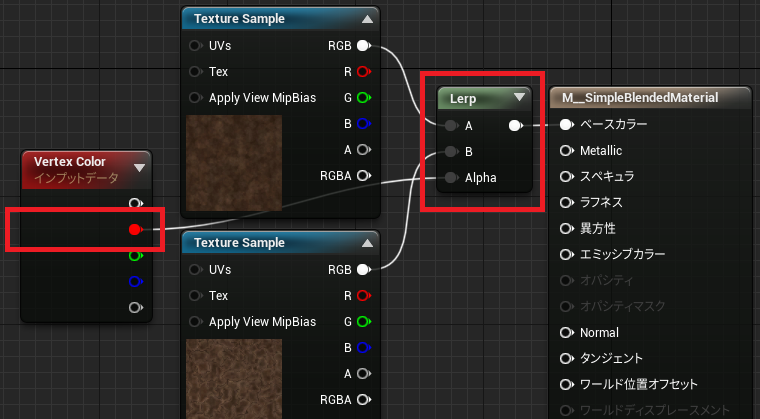The image size is (760, 419).
Task: Click the エミッシブカラー input pin
Action: pos(566,254)
